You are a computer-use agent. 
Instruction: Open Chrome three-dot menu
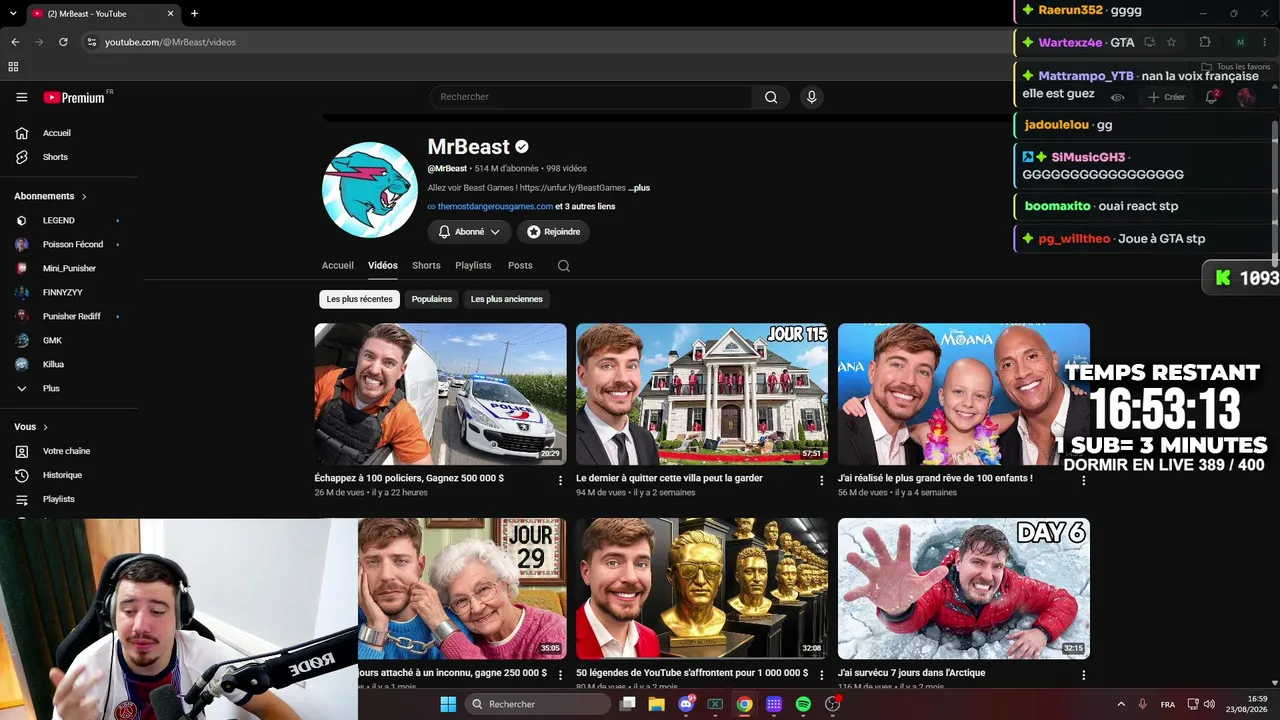pos(1264,42)
